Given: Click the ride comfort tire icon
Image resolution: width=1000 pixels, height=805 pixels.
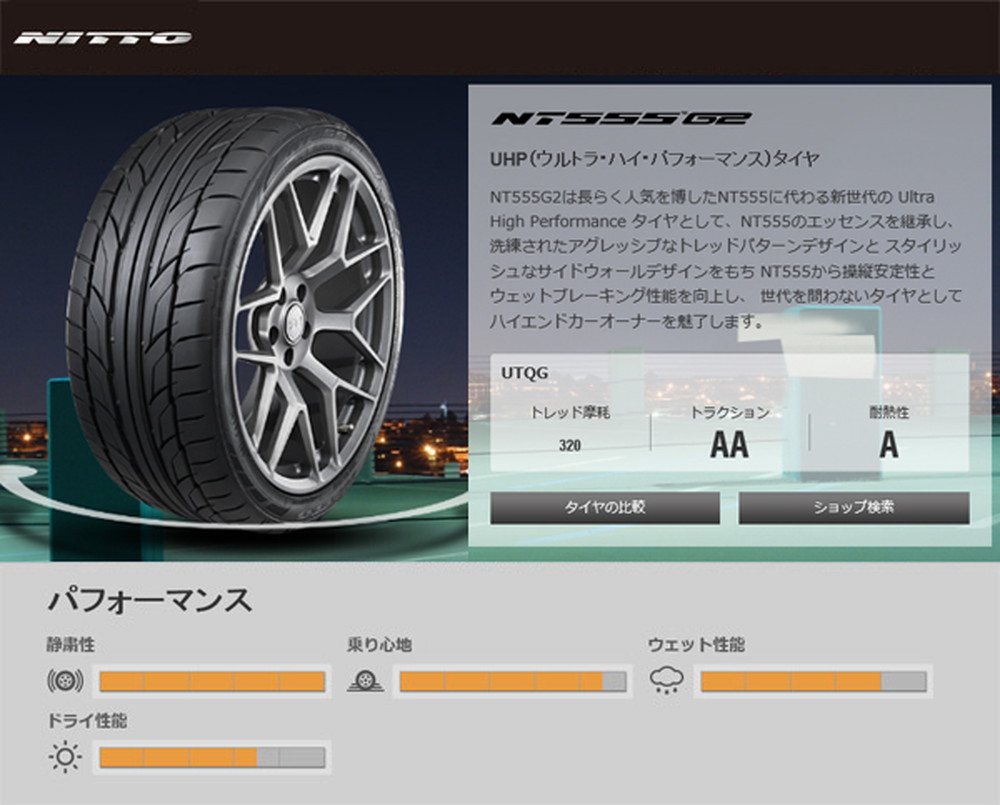Looking at the screenshot, I should click(x=367, y=681).
